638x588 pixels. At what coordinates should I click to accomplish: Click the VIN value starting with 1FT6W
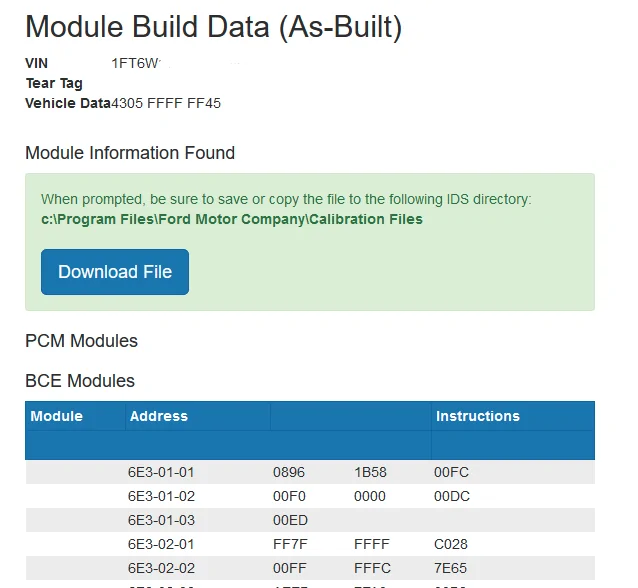(136, 63)
